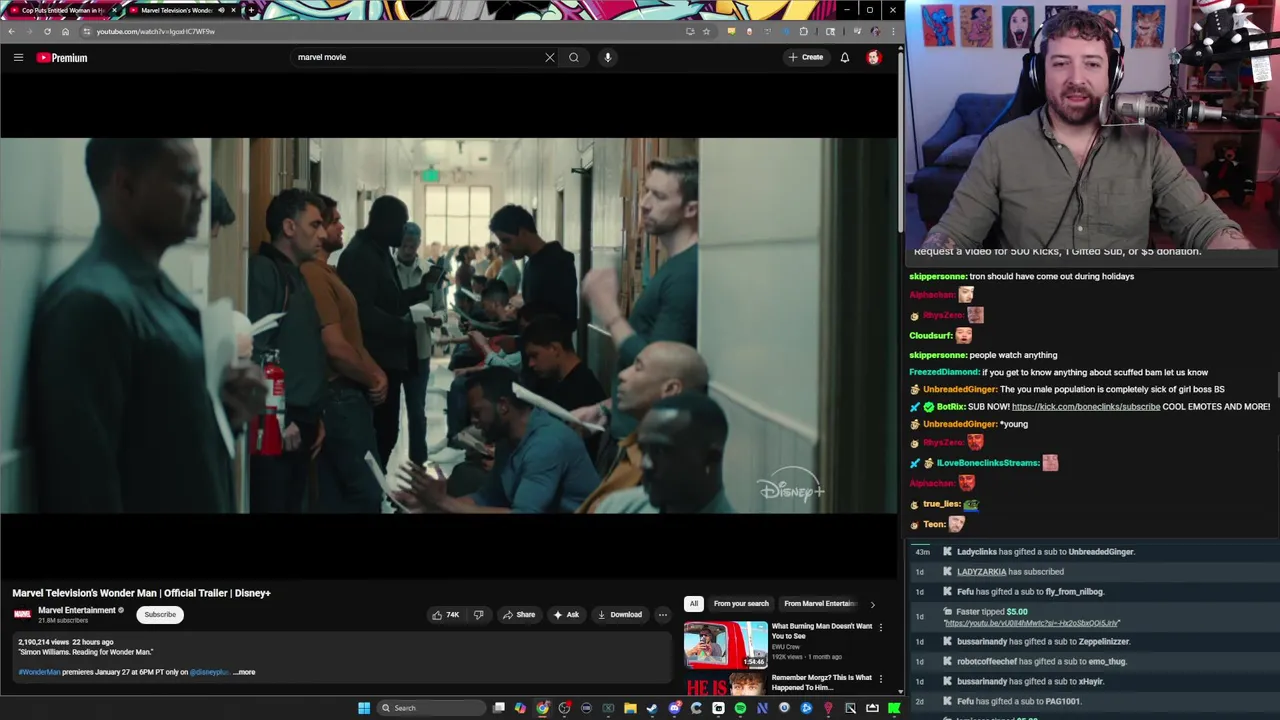Mute the Marvel Television tab audio icon
Viewport: 1280px width, 720px height.
(221, 10)
